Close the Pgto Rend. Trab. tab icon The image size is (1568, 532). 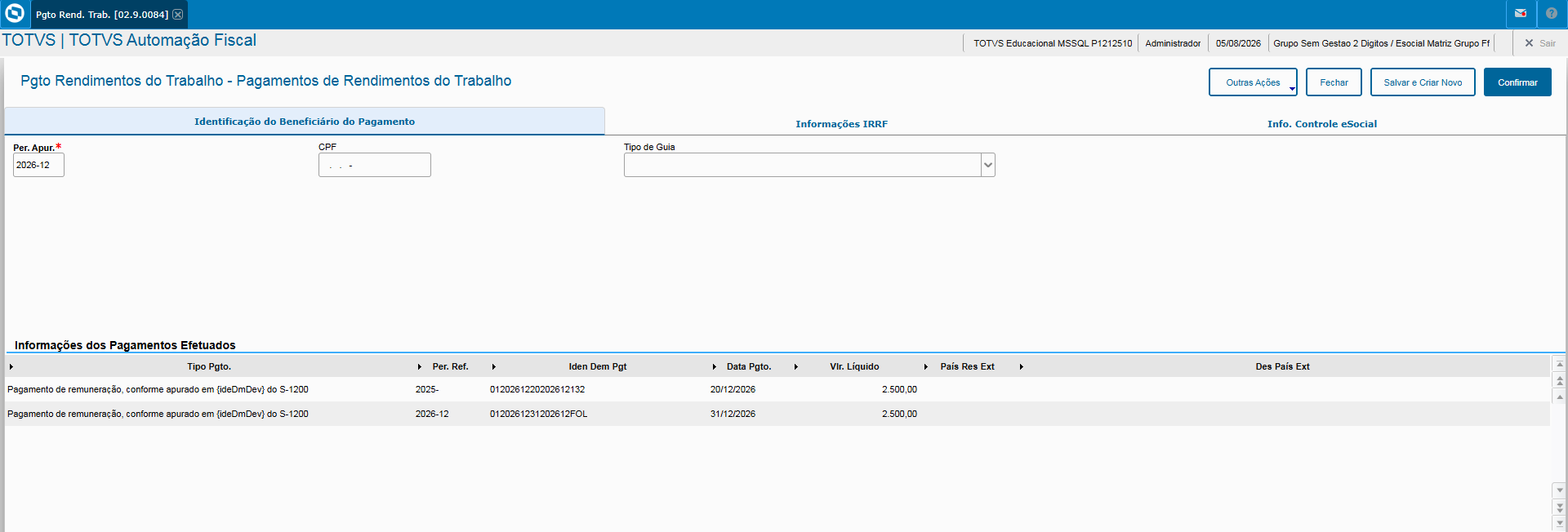click(x=178, y=15)
